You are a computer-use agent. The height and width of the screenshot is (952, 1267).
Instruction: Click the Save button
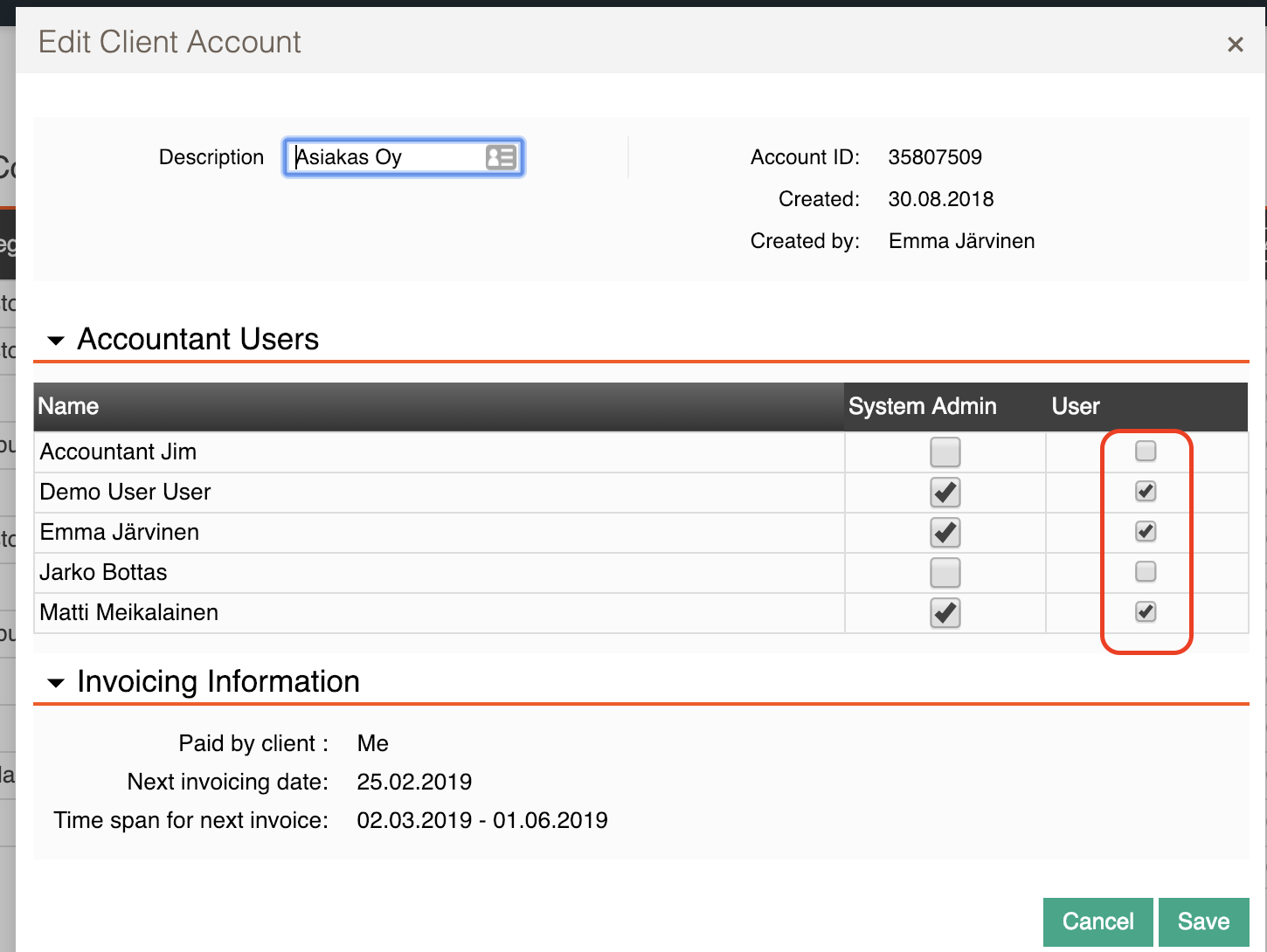coord(1203,921)
